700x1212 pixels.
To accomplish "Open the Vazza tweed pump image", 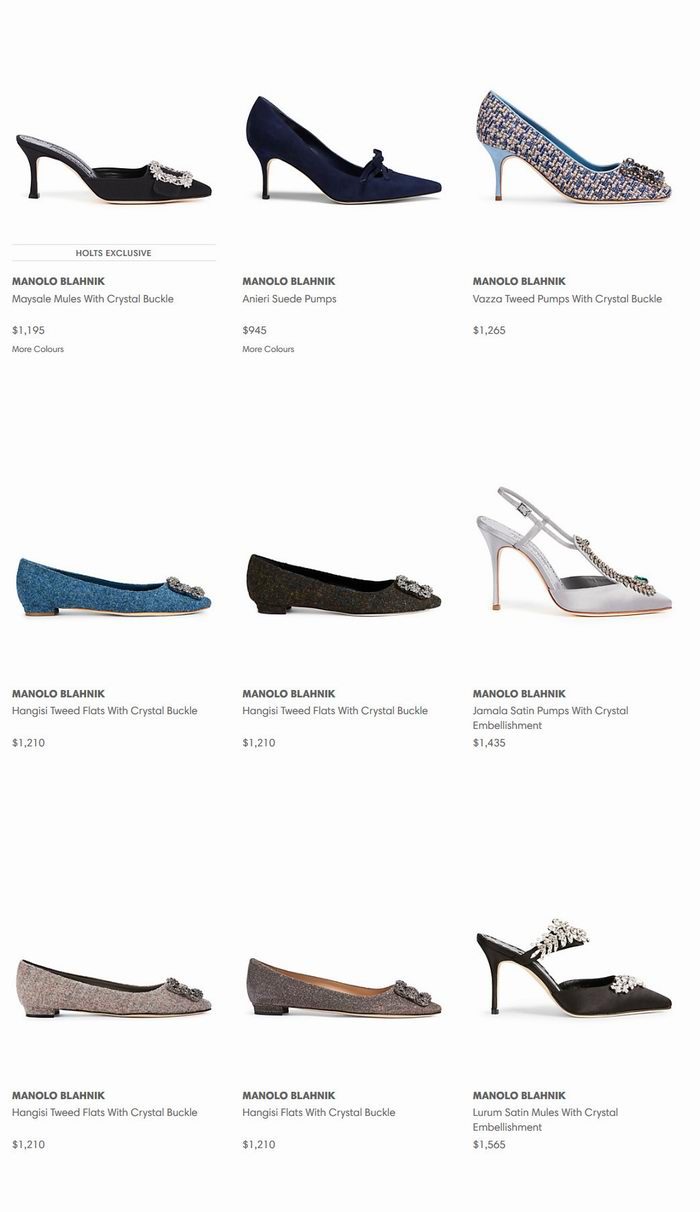I will pyautogui.click(x=574, y=147).
